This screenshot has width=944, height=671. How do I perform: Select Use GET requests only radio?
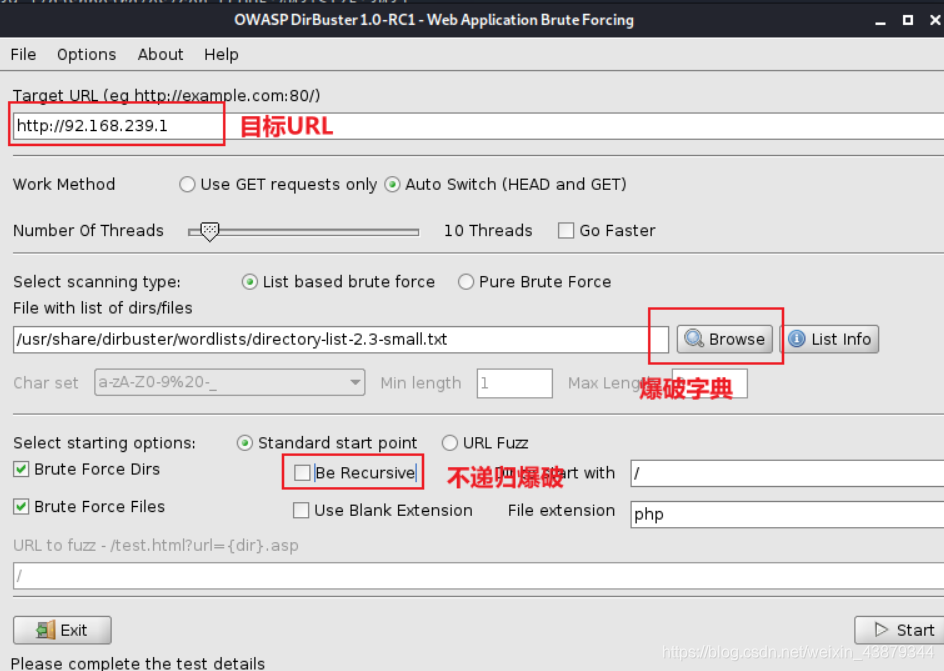click(187, 184)
